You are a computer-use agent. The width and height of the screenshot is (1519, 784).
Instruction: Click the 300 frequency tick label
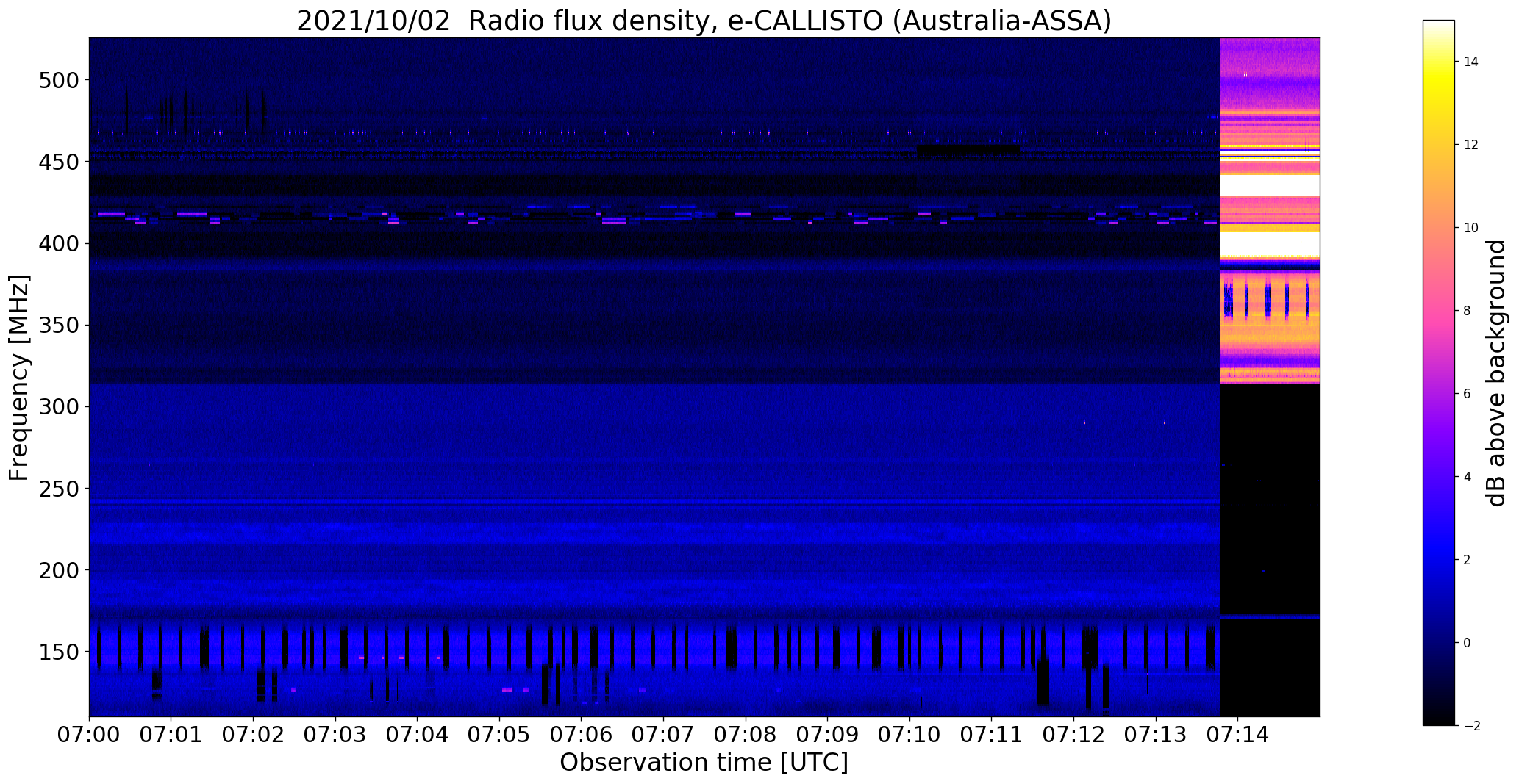58,407
